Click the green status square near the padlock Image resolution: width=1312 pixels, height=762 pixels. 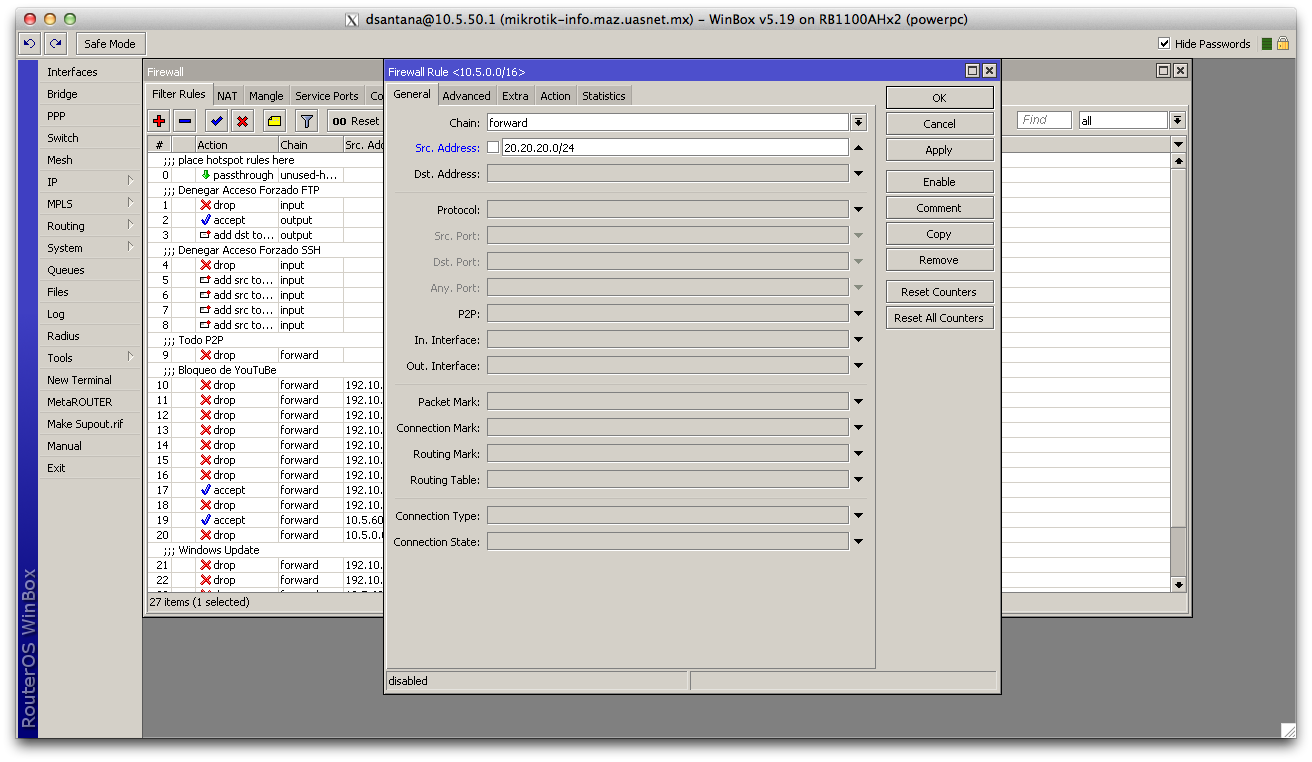coord(1267,44)
